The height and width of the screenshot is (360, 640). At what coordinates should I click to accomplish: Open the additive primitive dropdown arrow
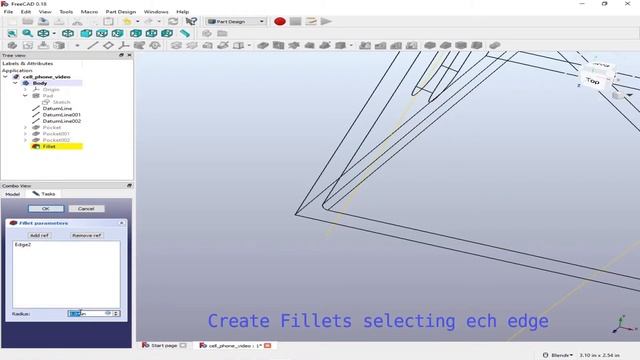tap(249, 45)
